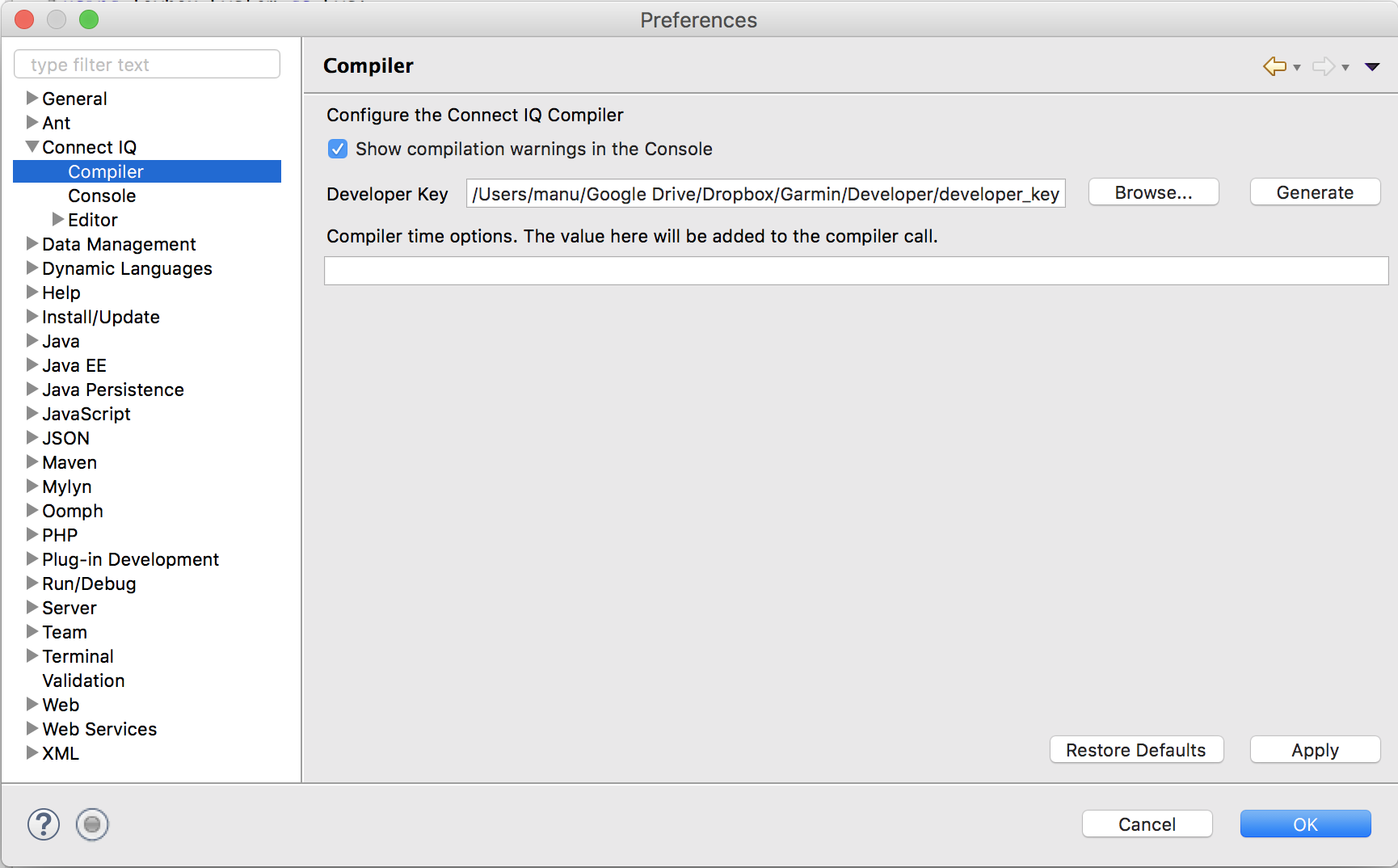
Task: Click the Apply button
Action: click(1315, 750)
